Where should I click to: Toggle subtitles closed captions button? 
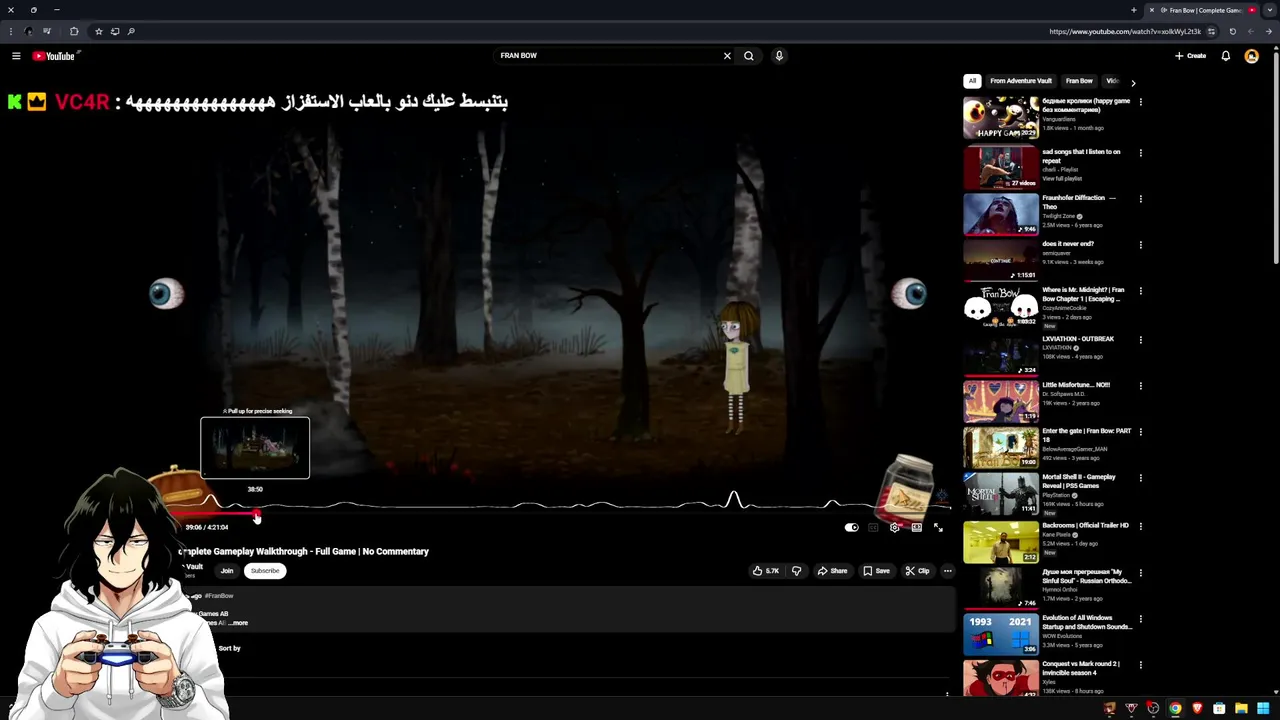[x=873, y=528]
